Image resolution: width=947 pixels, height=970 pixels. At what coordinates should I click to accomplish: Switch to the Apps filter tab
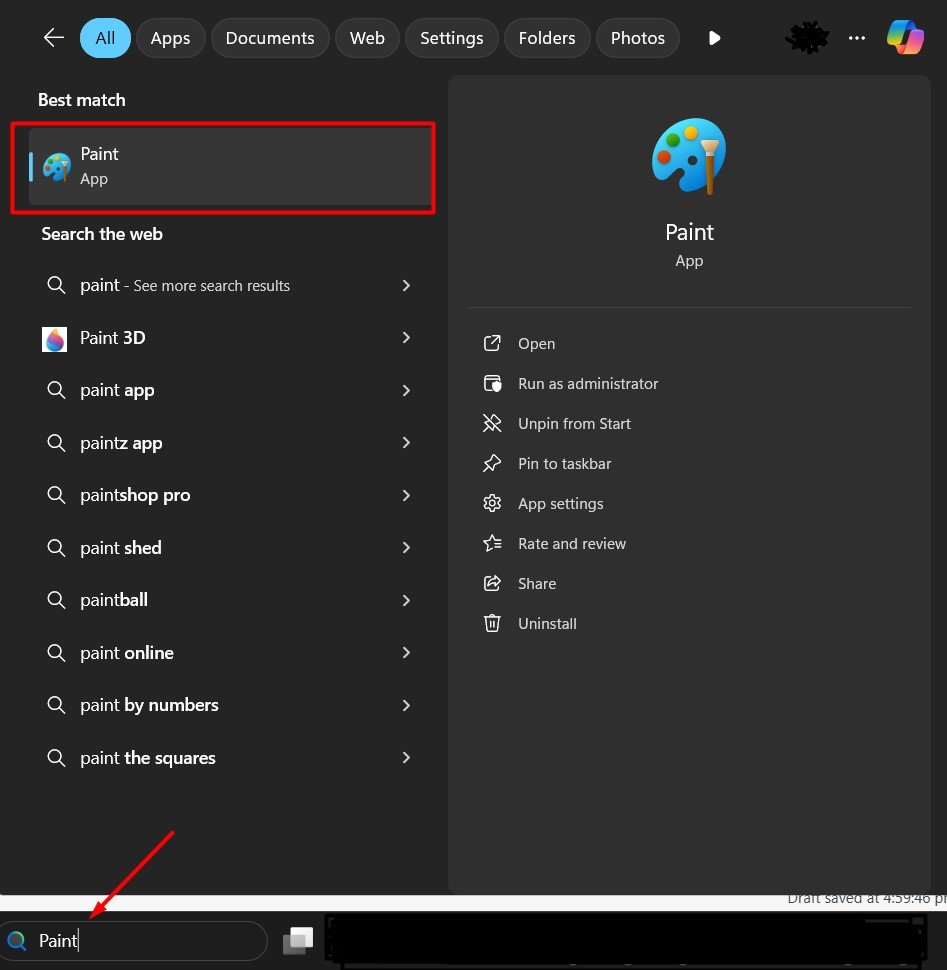170,38
